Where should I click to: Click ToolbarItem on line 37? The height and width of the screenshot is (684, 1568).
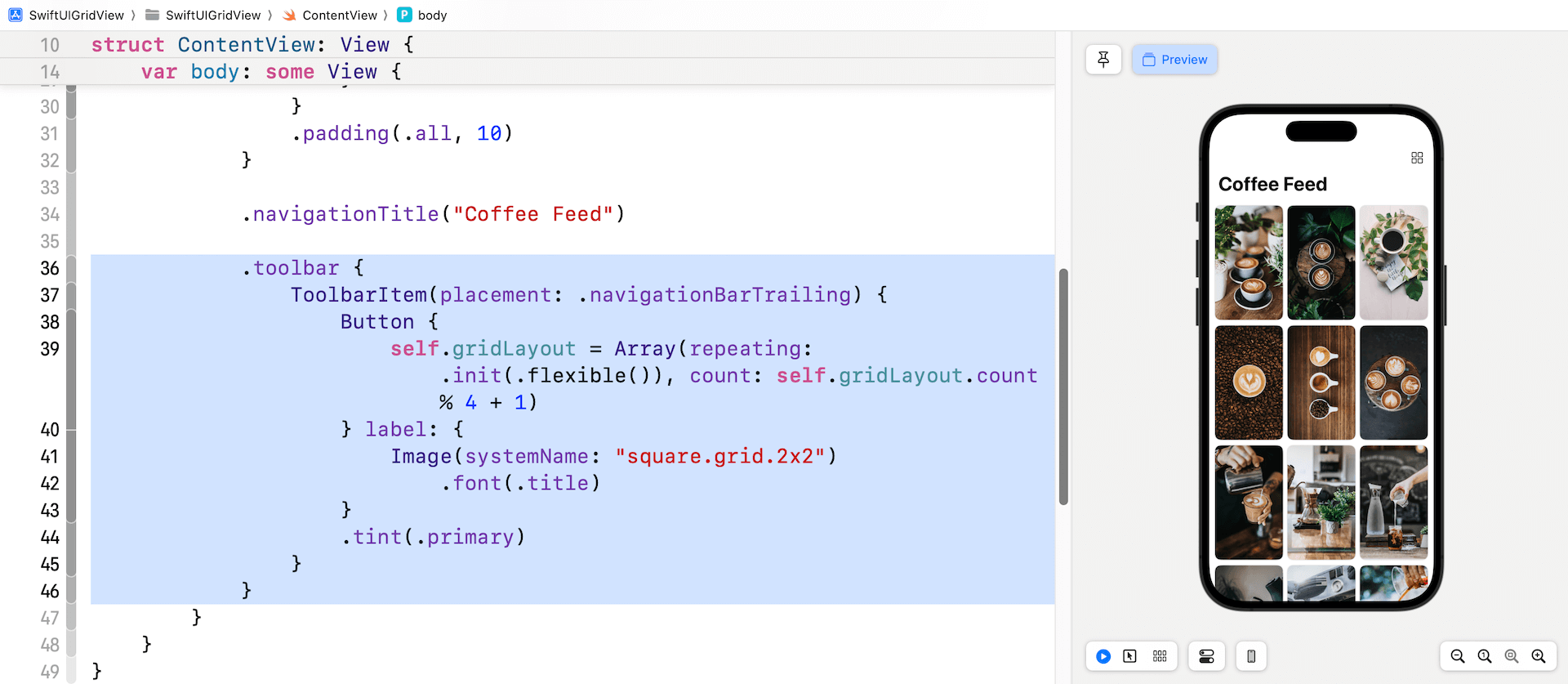tap(359, 295)
